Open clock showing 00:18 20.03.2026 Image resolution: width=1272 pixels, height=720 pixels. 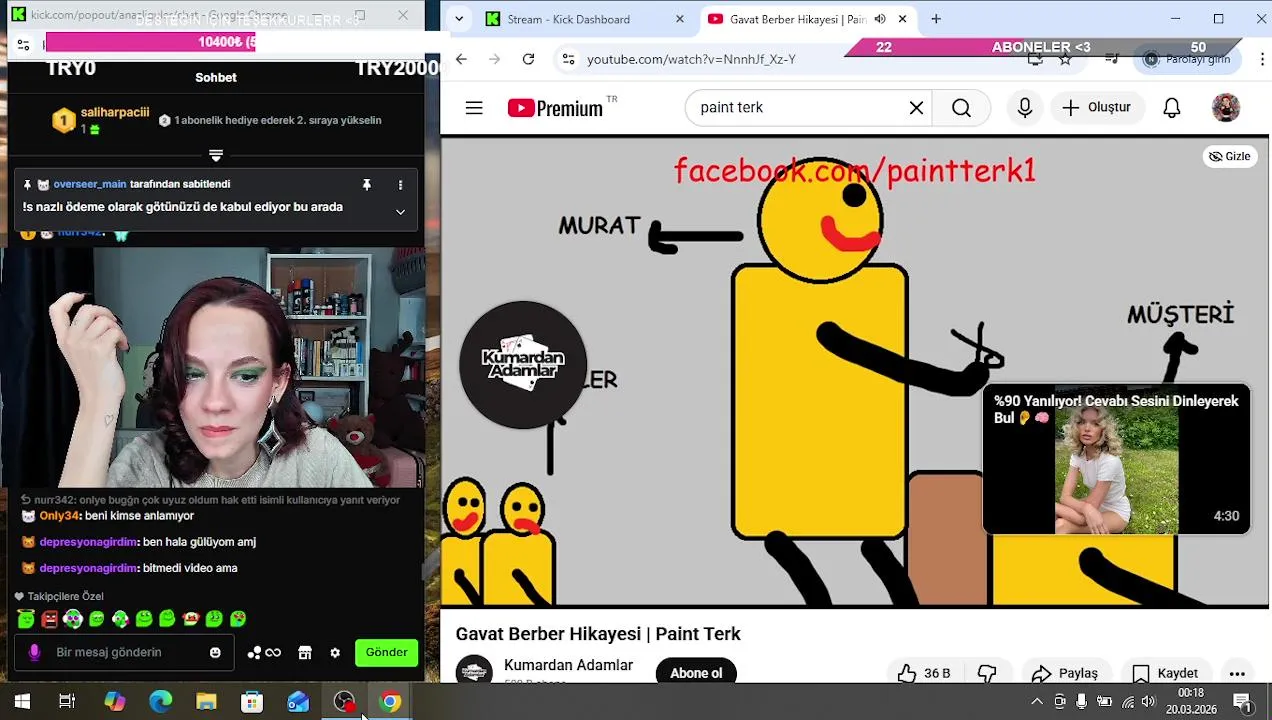[1190, 701]
